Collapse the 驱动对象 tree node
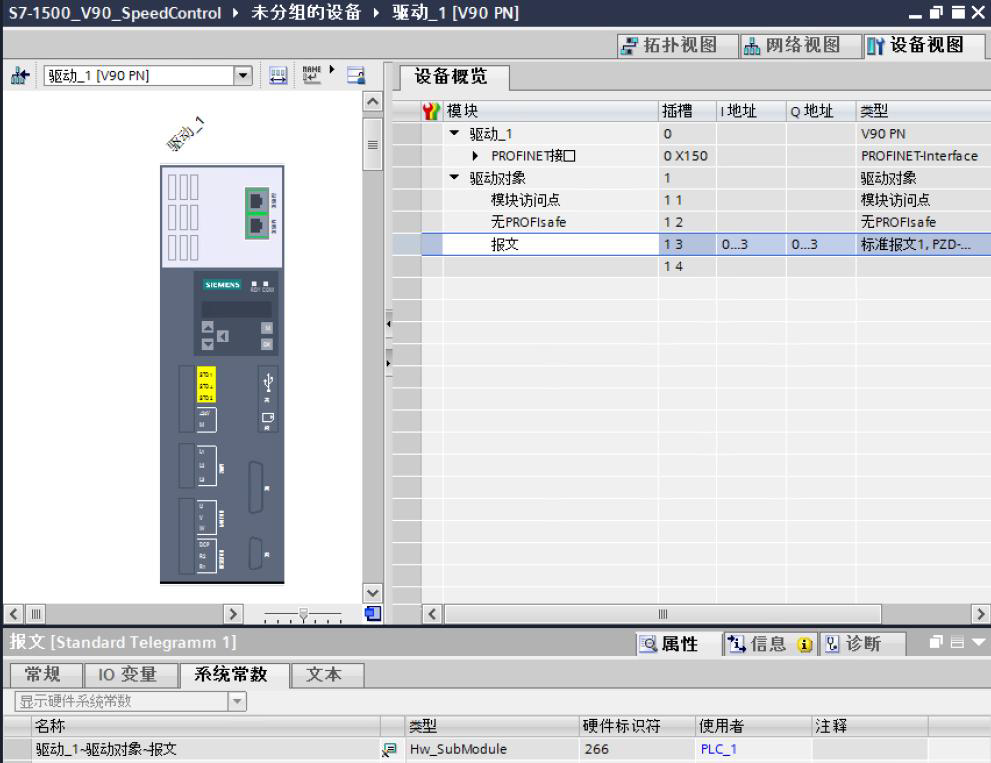Screen dimensions: 991x763 pos(454,178)
